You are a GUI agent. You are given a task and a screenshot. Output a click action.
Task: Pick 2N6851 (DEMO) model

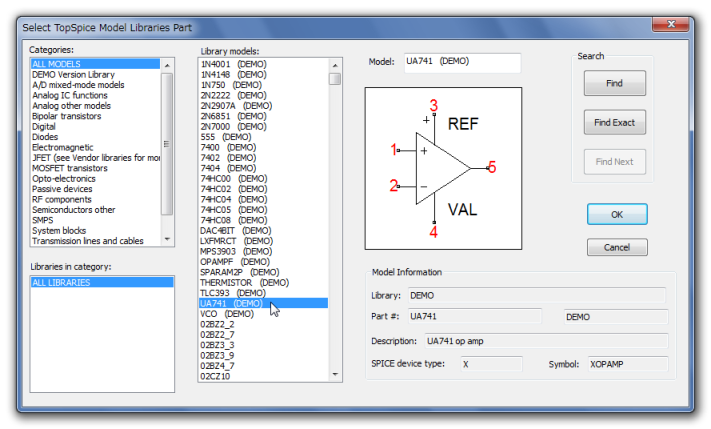pos(263,116)
